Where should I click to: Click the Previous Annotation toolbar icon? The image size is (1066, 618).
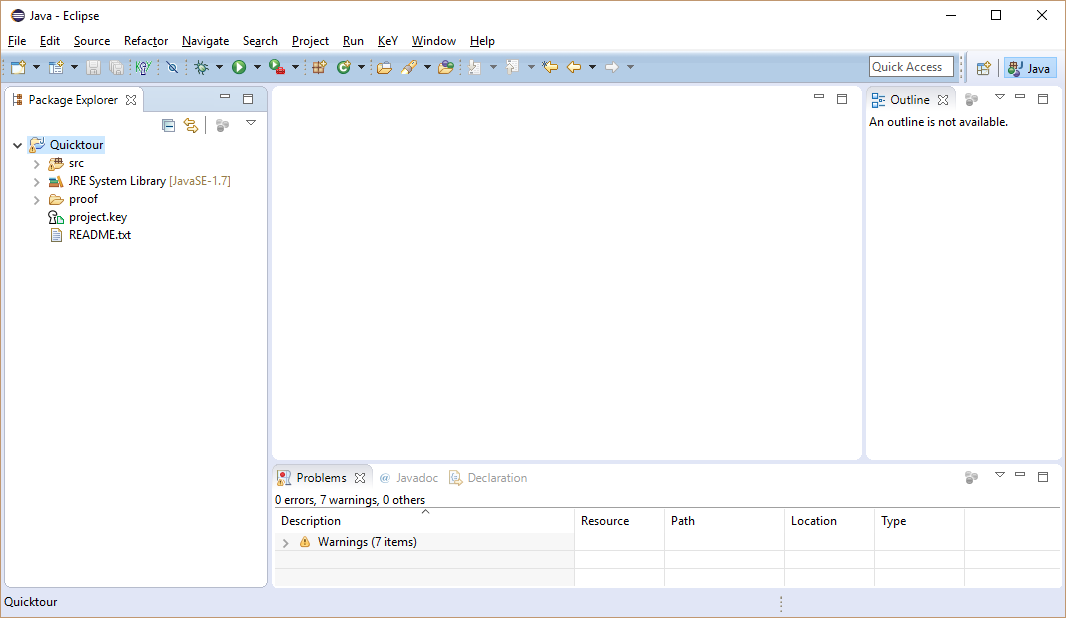513,67
